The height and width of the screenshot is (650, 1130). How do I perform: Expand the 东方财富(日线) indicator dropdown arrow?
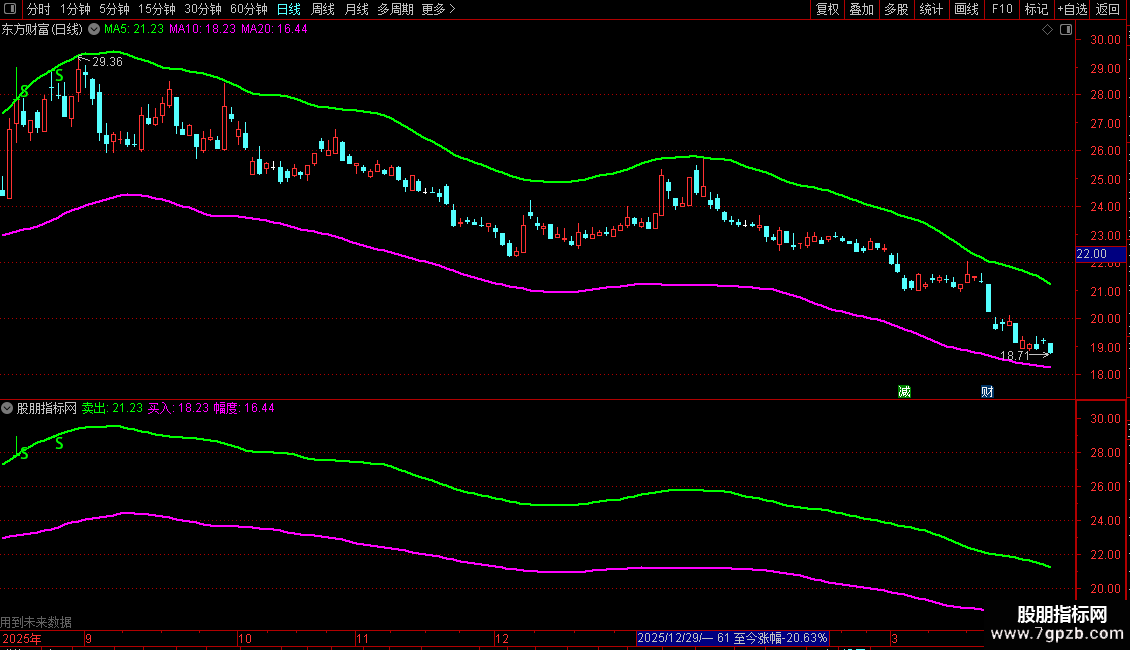(94, 30)
